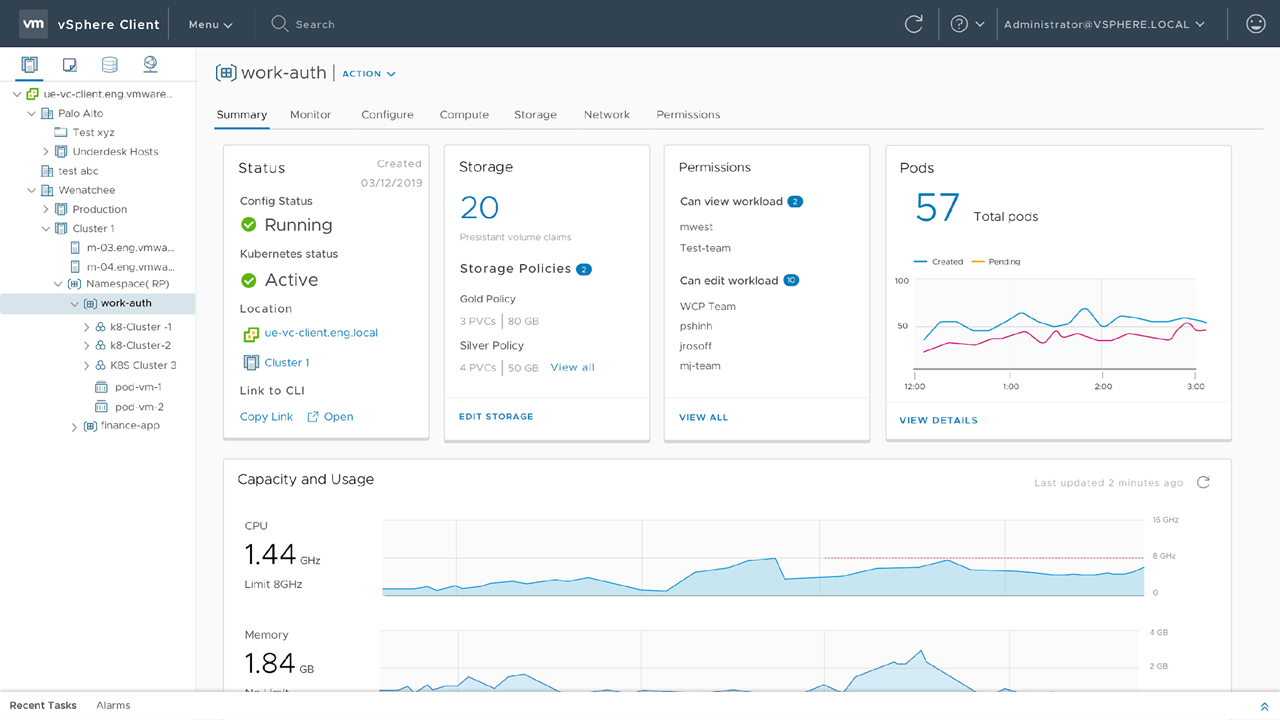
Task: Open the Recent Tasks panel at the bottom
Action: [x=43, y=705]
